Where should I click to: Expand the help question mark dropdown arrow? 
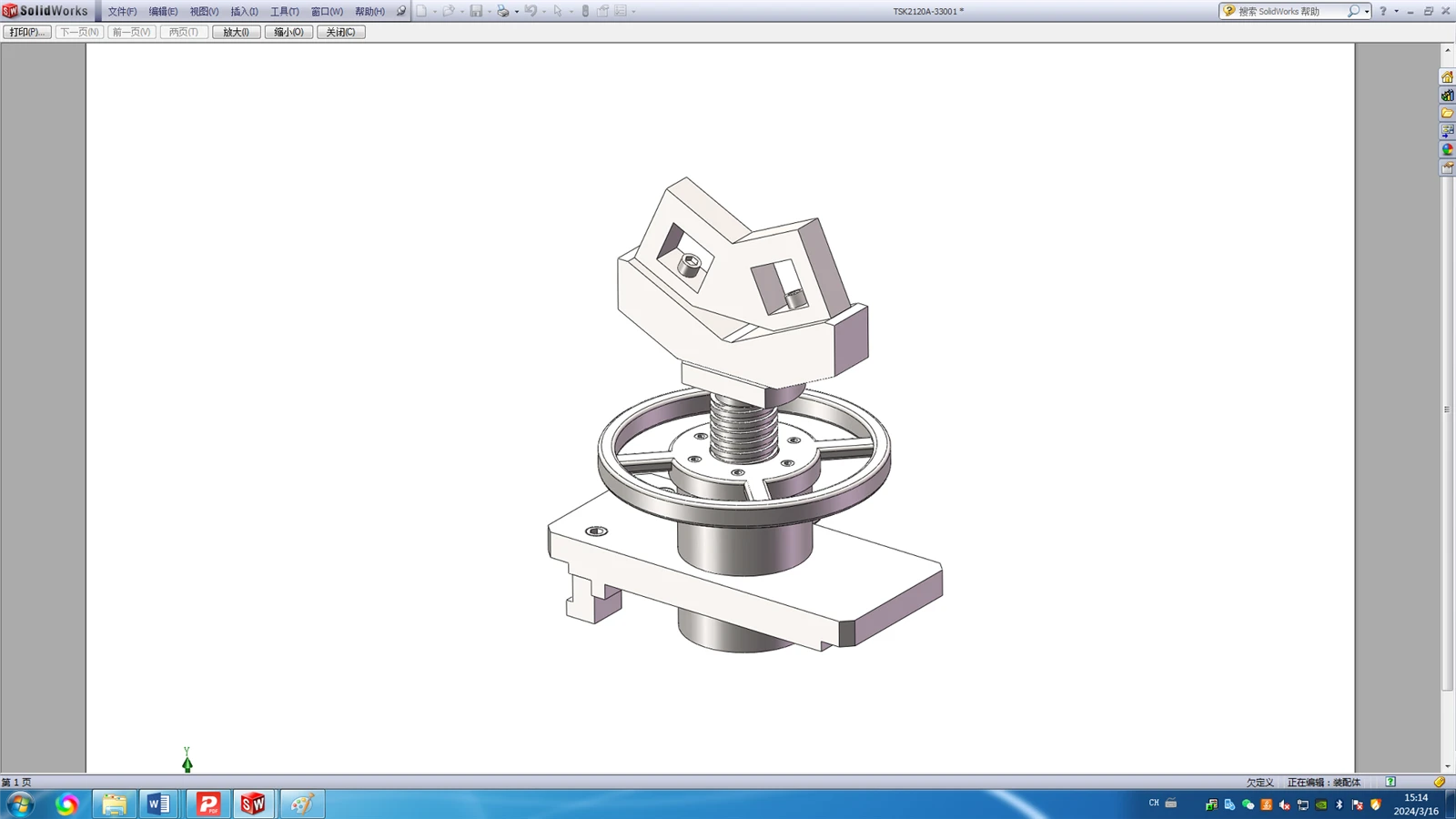coord(1396,12)
